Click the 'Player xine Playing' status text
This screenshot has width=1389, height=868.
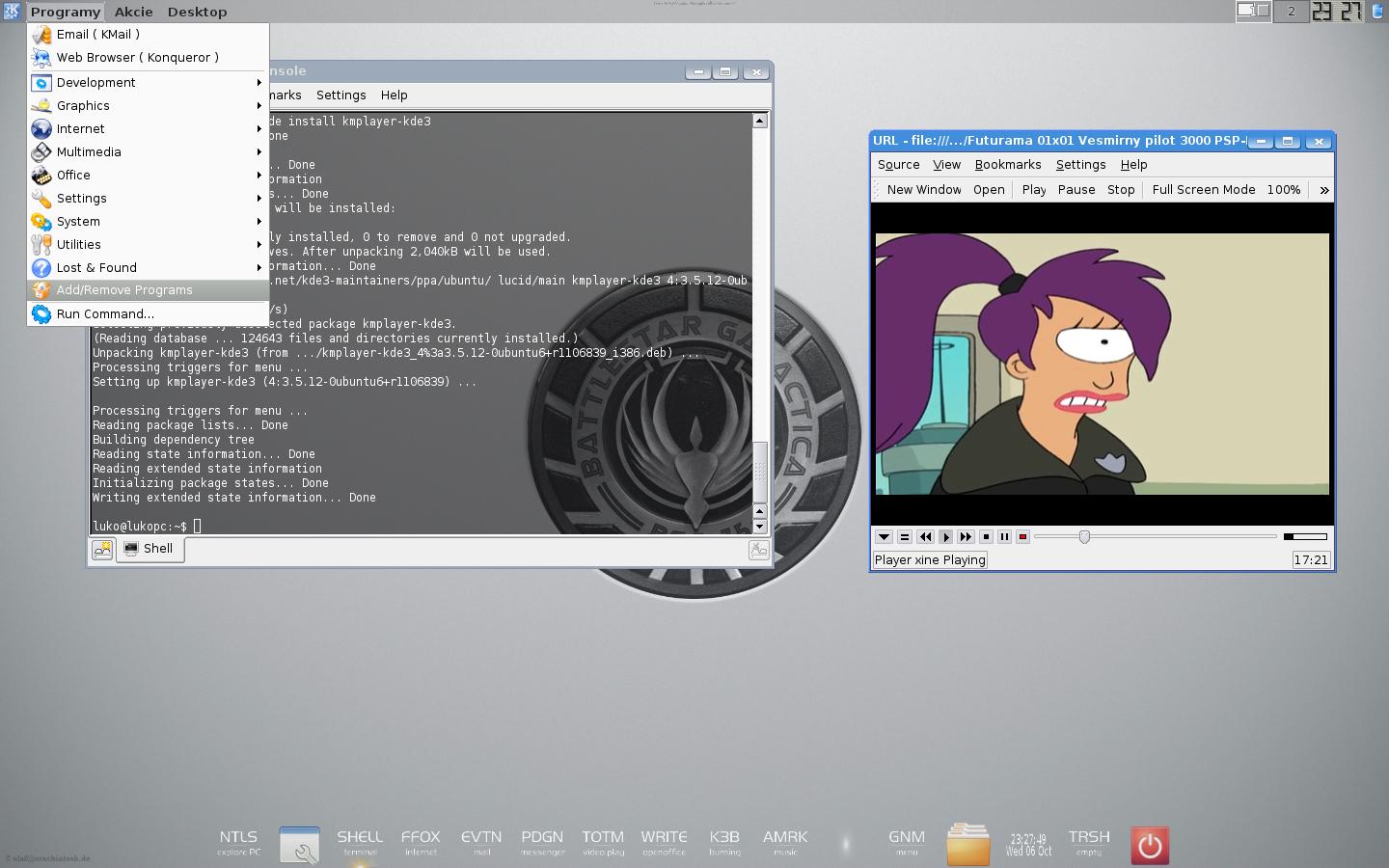pos(930,559)
